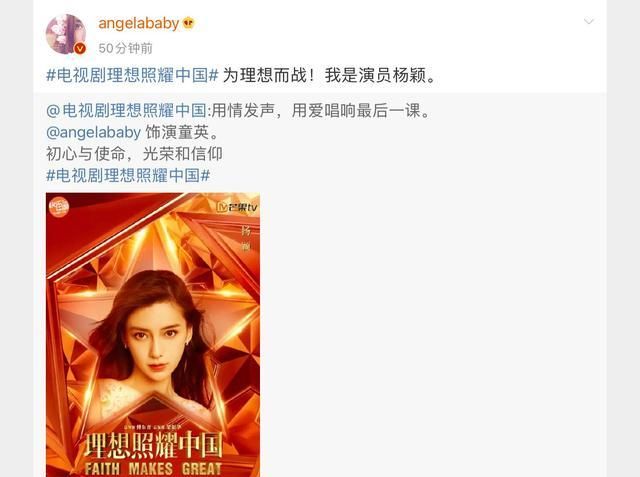Open the 理想照耀中国 poster image thumbnail
This screenshot has width=640, height=477.
click(153, 335)
